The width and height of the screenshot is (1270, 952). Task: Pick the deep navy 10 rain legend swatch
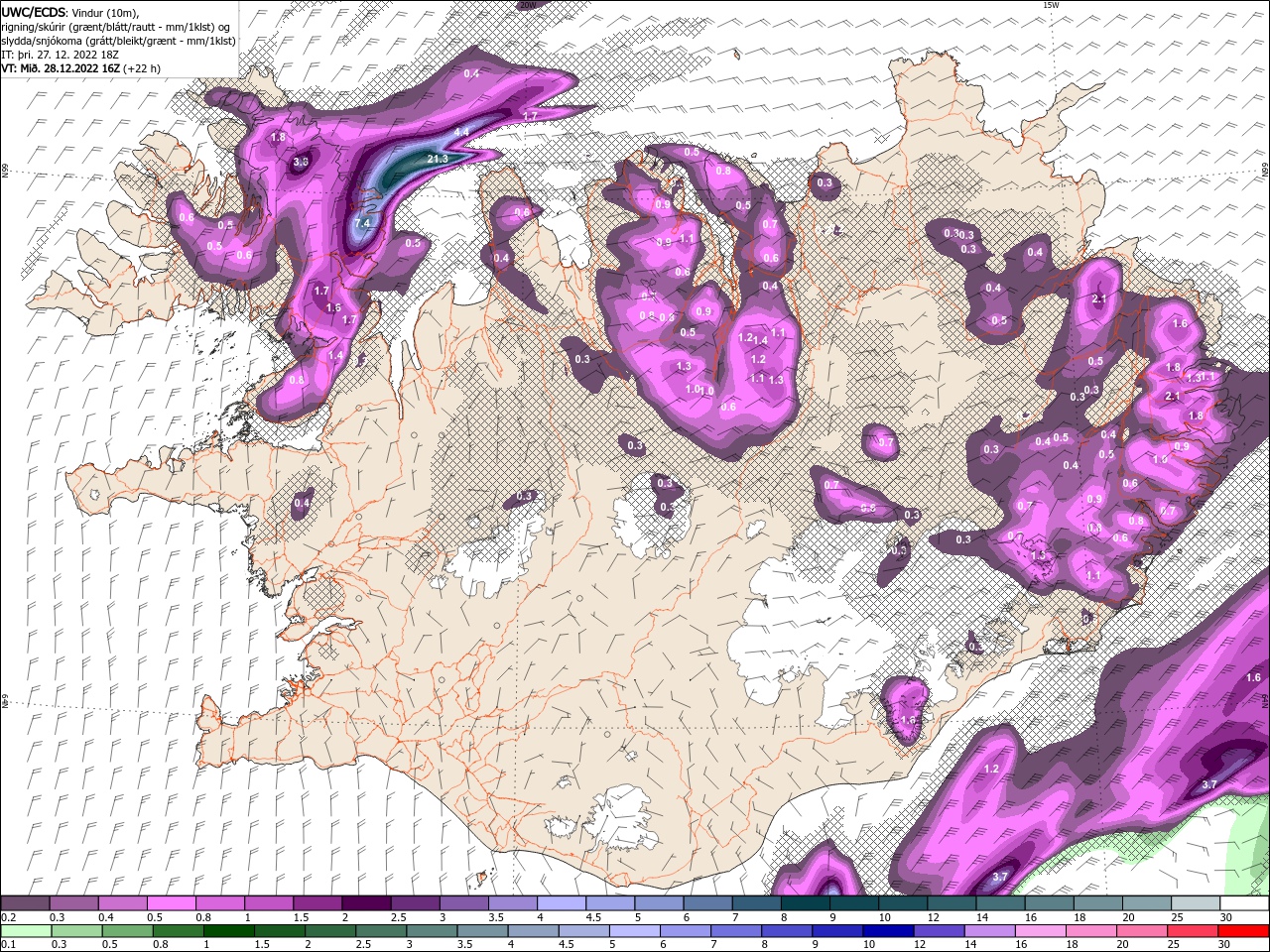click(889, 931)
